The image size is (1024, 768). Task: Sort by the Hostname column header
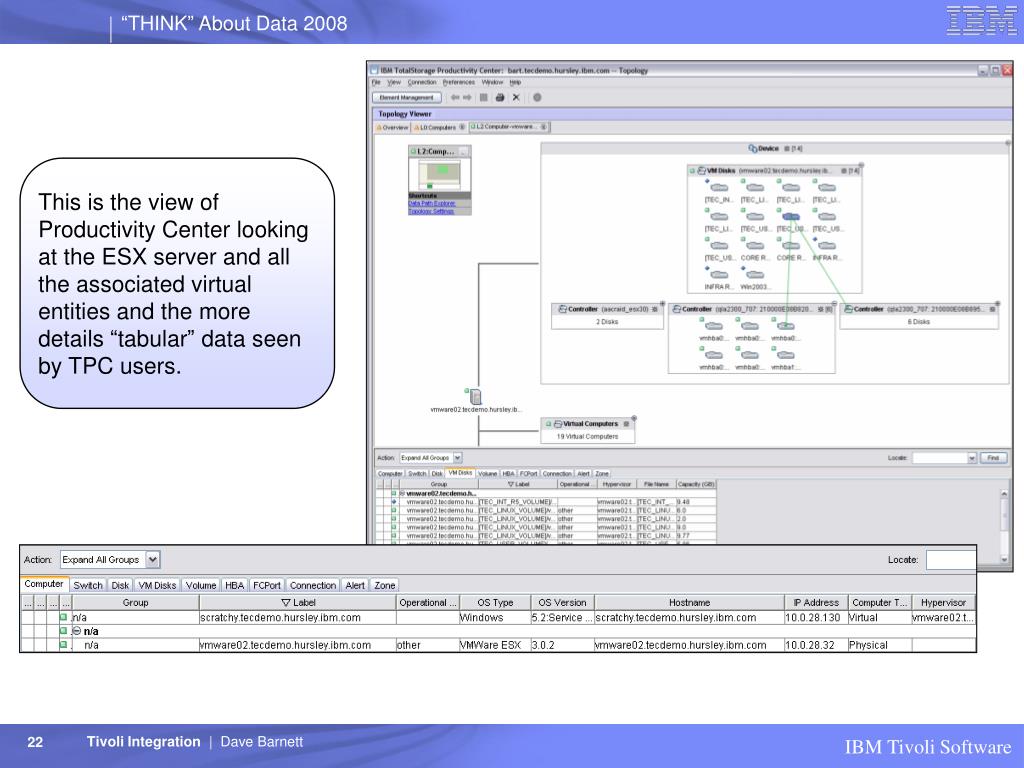coord(689,603)
